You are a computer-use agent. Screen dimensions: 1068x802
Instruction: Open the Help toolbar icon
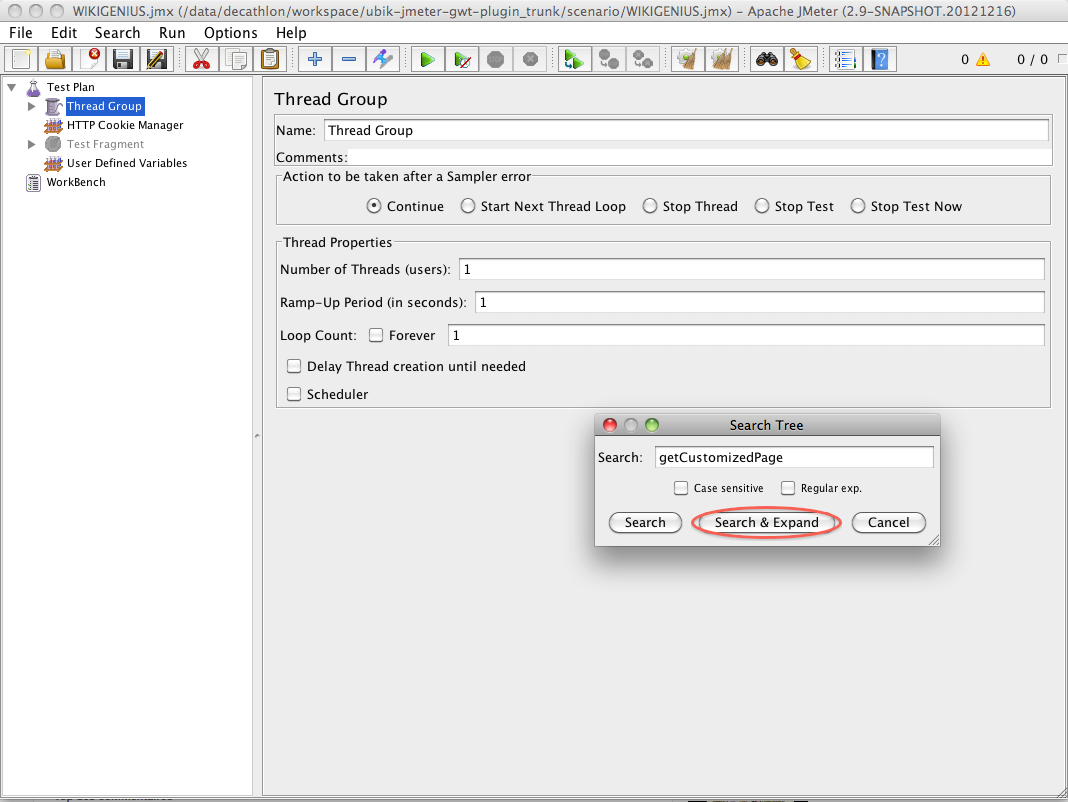(x=879, y=59)
